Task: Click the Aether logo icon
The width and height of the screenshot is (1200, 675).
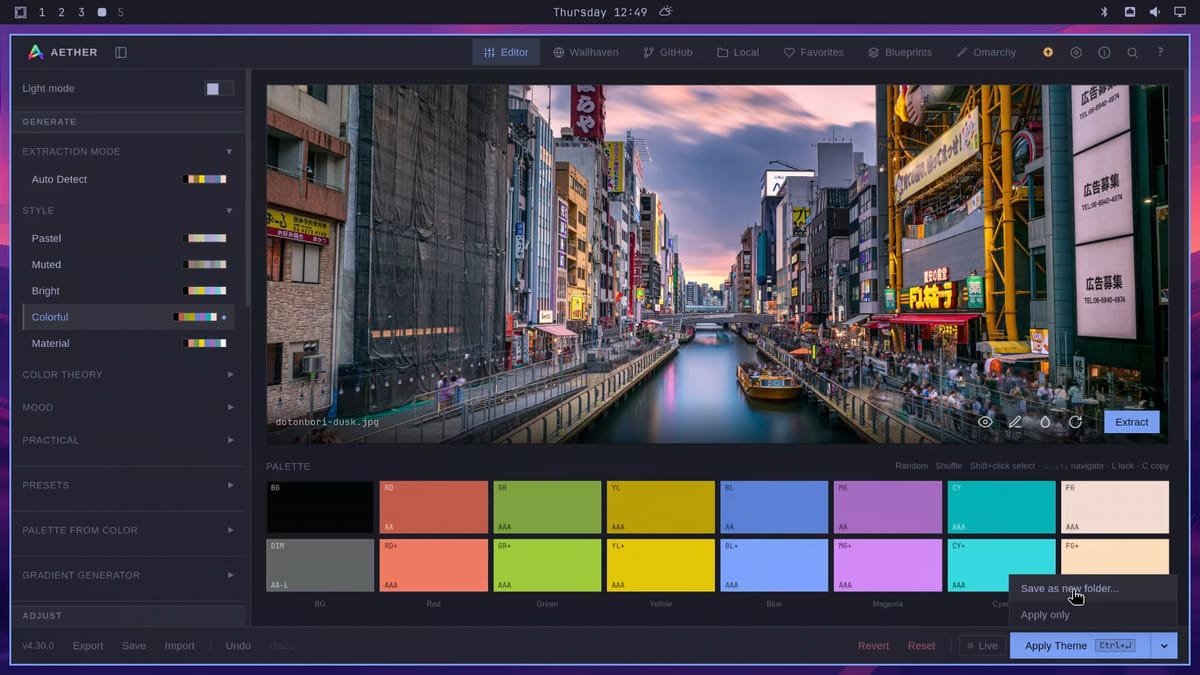Action: pyautogui.click(x=35, y=52)
